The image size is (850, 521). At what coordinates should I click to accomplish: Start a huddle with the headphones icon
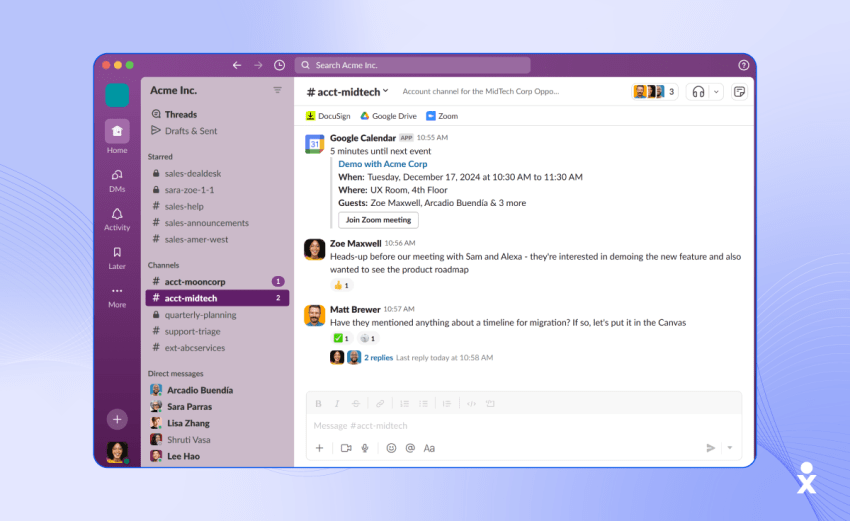(698, 92)
